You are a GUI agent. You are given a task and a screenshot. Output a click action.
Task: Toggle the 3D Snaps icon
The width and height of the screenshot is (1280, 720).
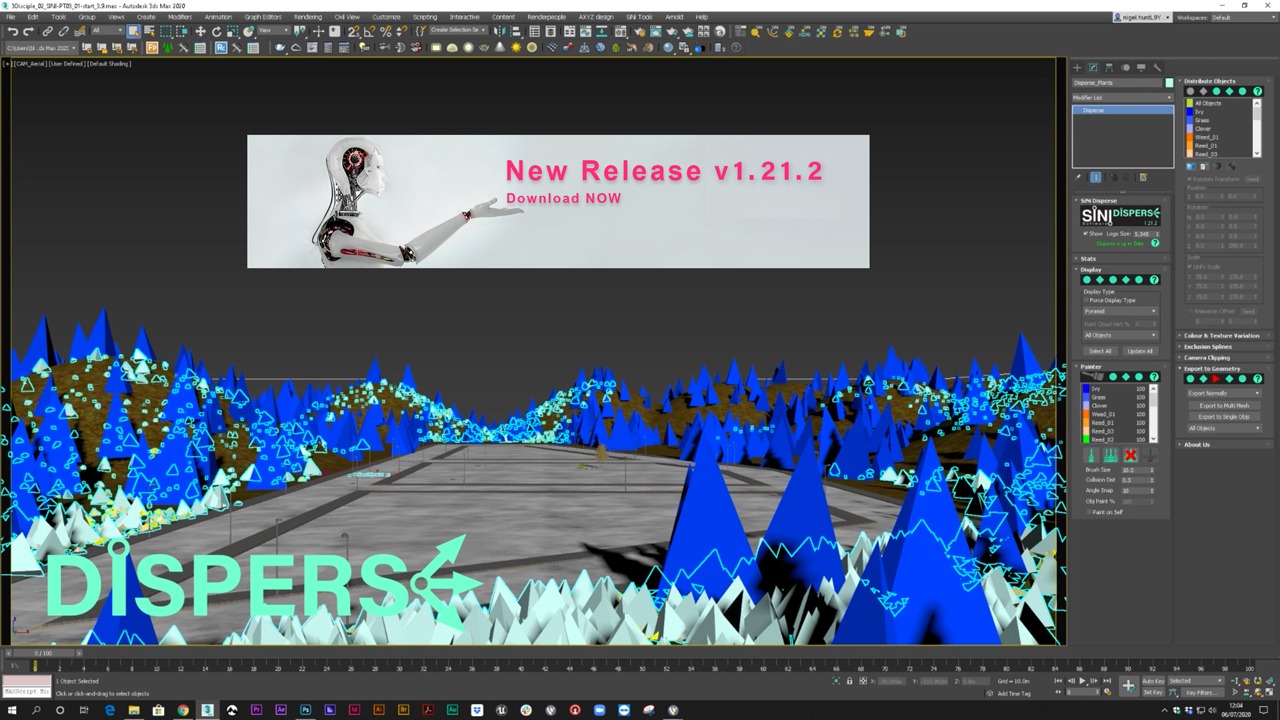click(353, 32)
